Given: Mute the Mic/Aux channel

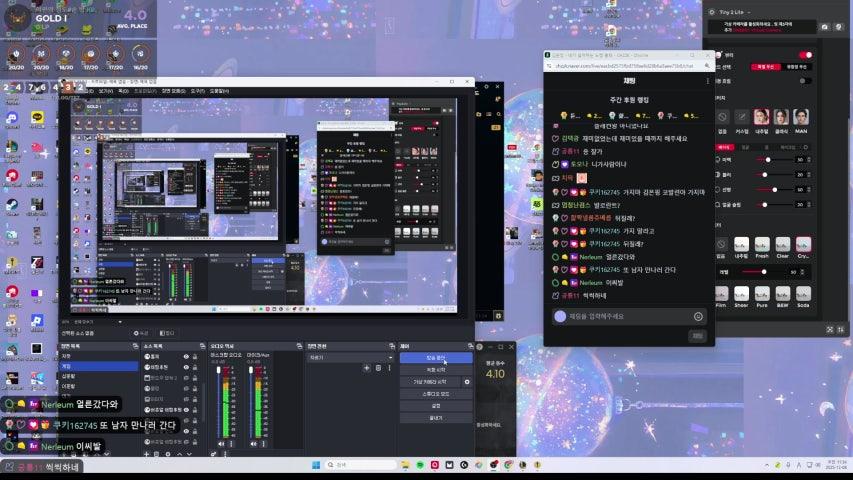Looking at the screenshot, I should (254, 444).
